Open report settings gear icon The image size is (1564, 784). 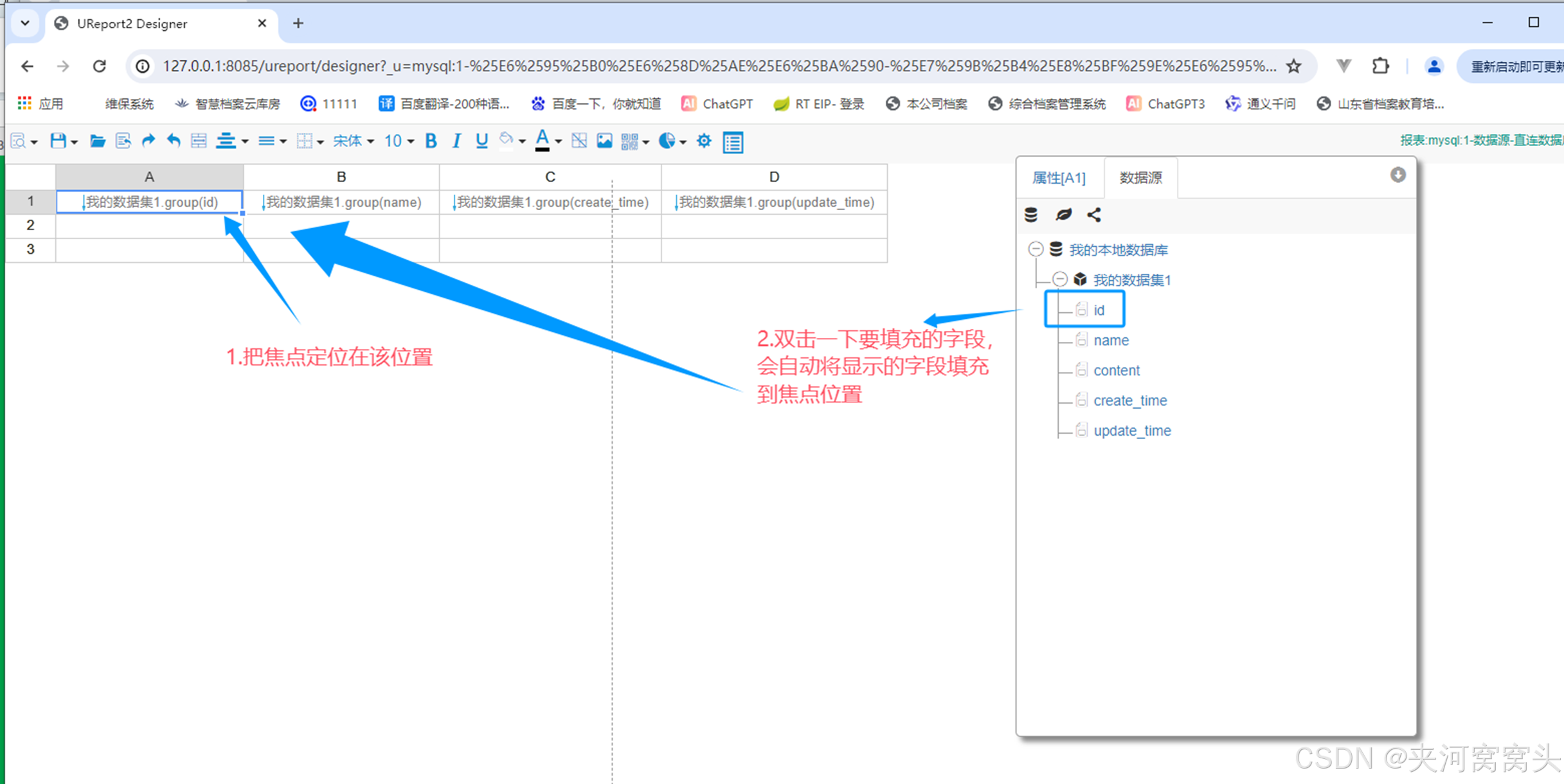[704, 141]
